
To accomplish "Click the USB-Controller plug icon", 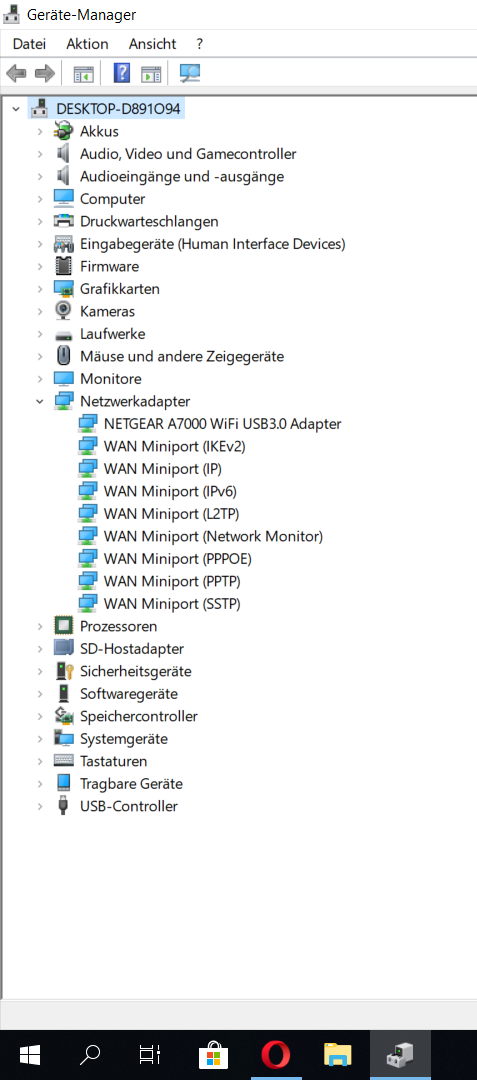I will 63,806.
